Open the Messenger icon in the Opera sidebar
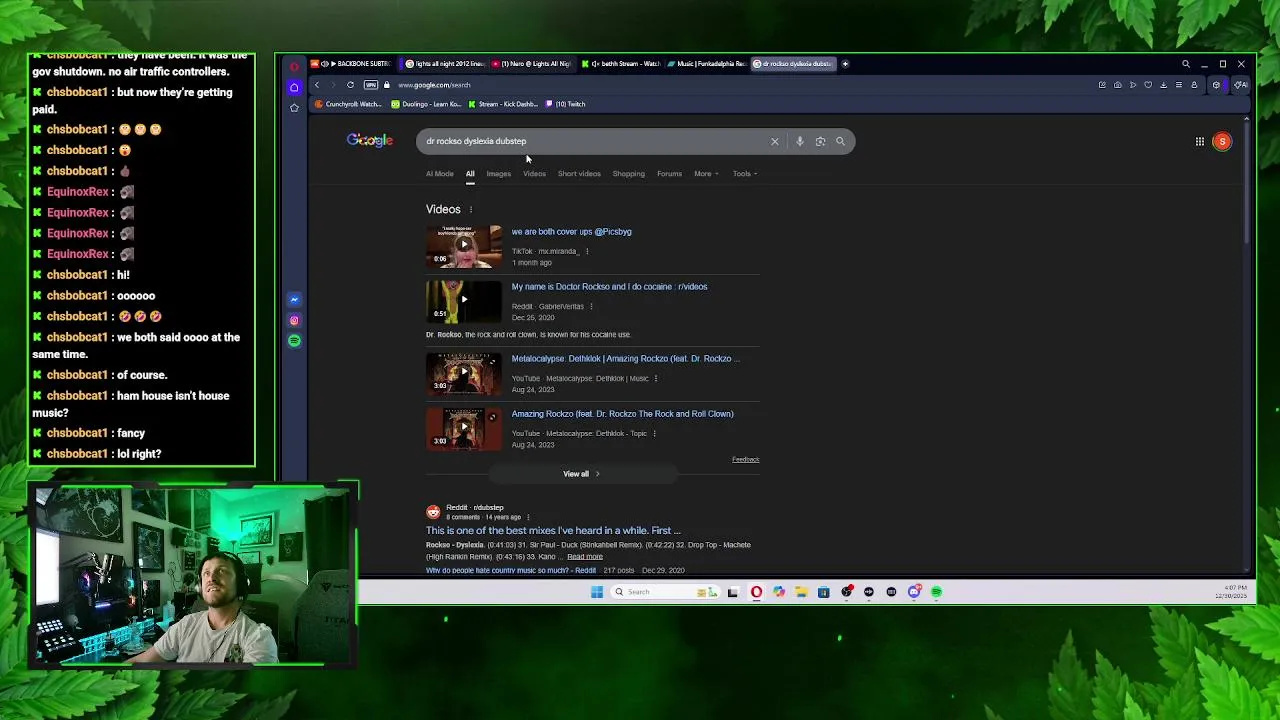The height and width of the screenshot is (720, 1280). 294,300
